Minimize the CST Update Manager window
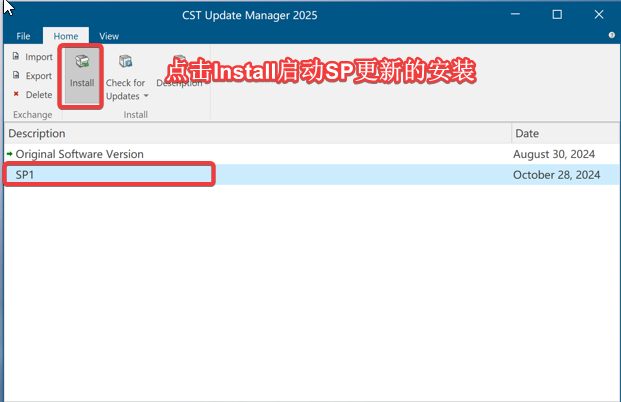 click(x=515, y=14)
